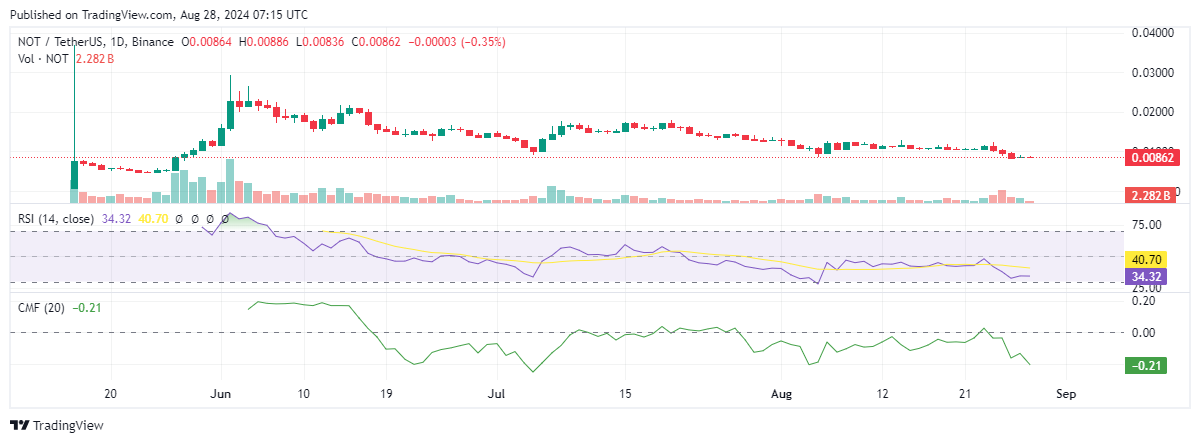Viewport: 1200px width, 443px height.
Task: Click the date label 19 on the time axis
Action: [388, 394]
